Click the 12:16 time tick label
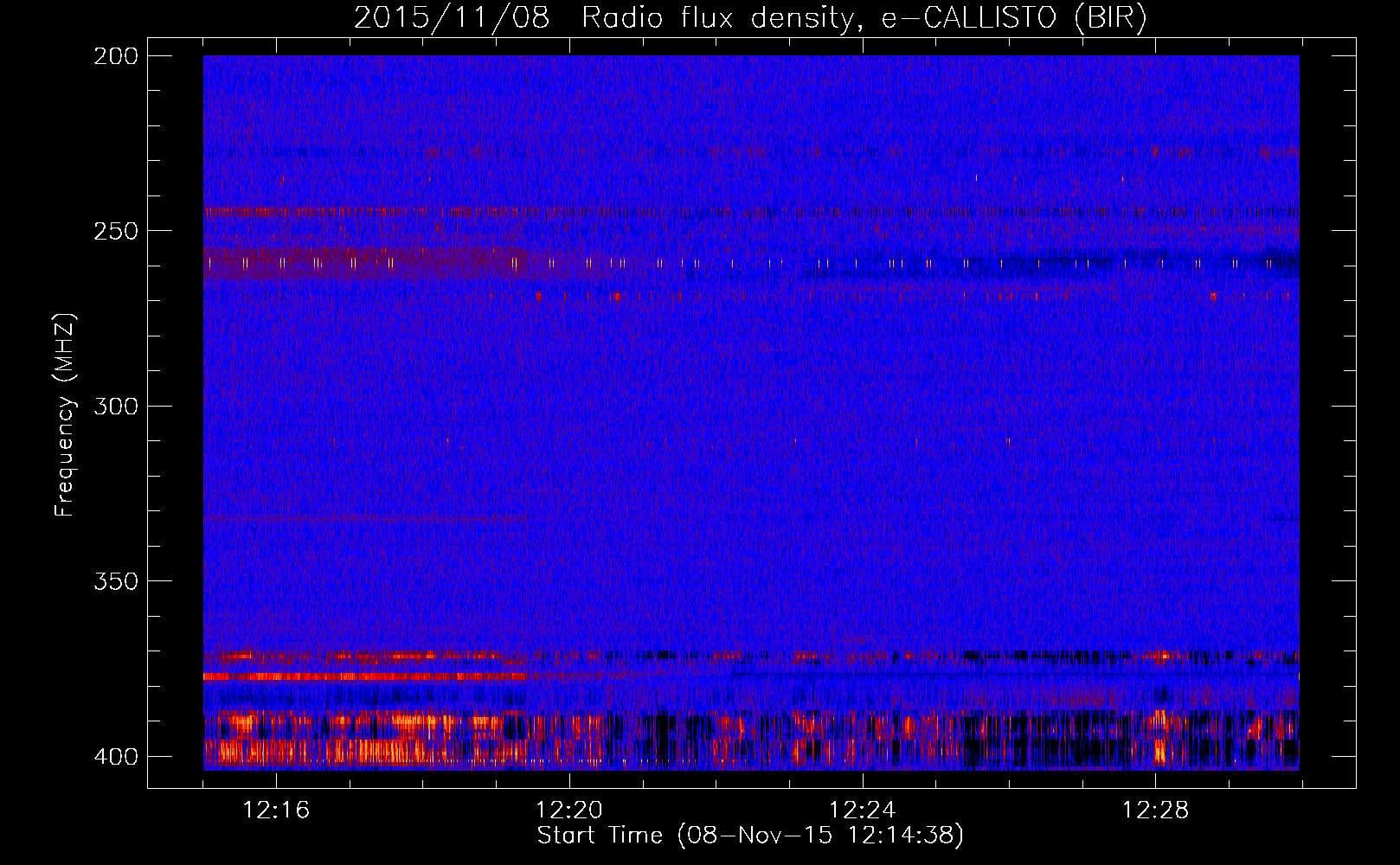 [x=276, y=811]
